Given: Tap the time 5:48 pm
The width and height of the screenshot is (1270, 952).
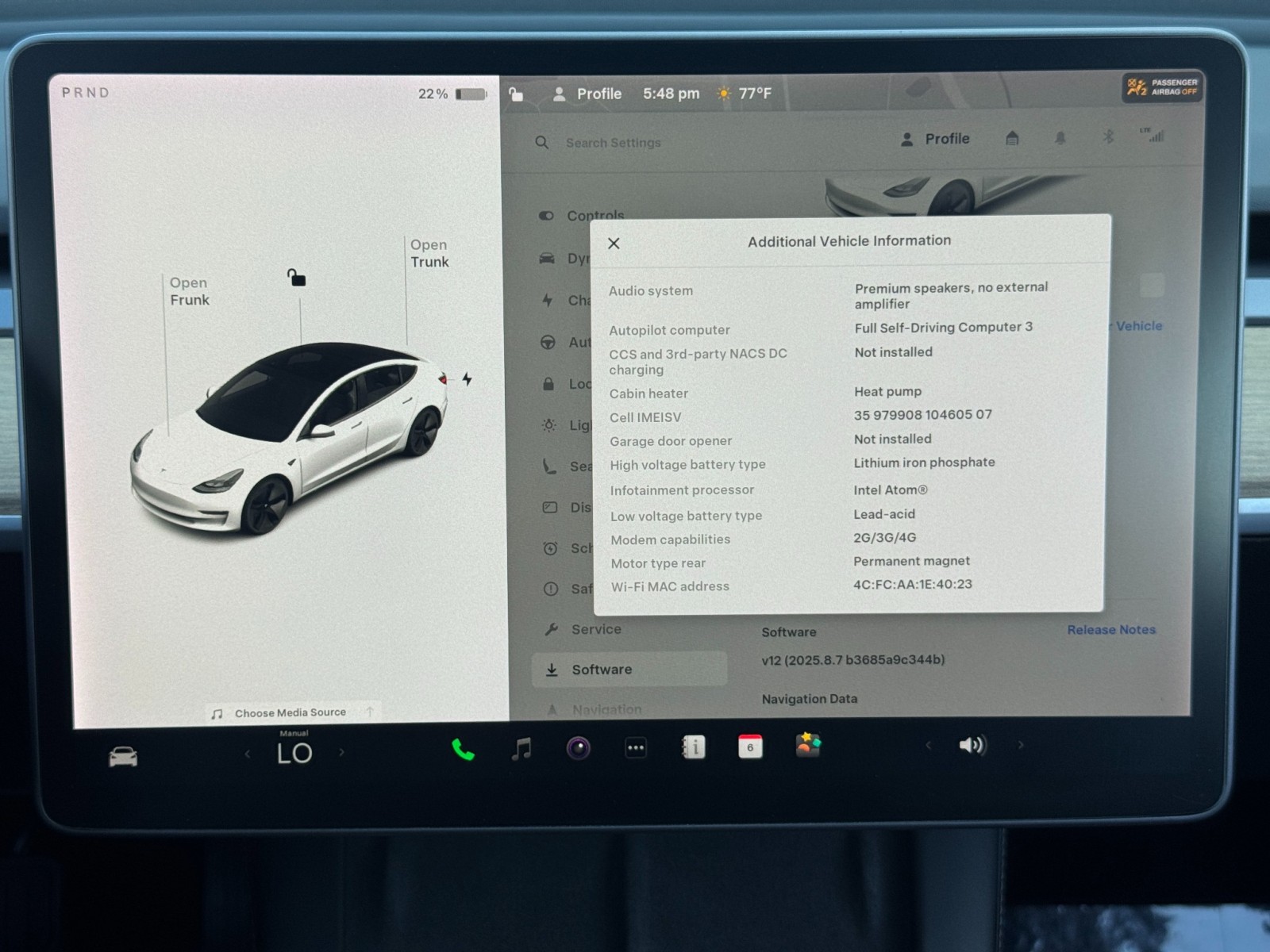Looking at the screenshot, I should point(672,94).
